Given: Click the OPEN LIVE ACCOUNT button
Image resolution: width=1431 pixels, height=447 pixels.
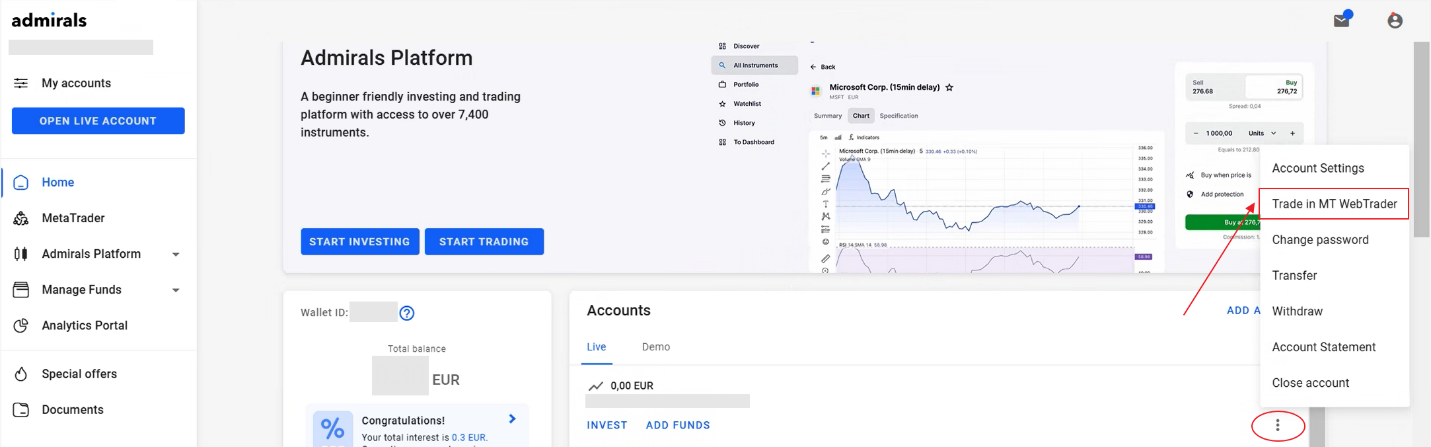Looking at the screenshot, I should [x=98, y=121].
